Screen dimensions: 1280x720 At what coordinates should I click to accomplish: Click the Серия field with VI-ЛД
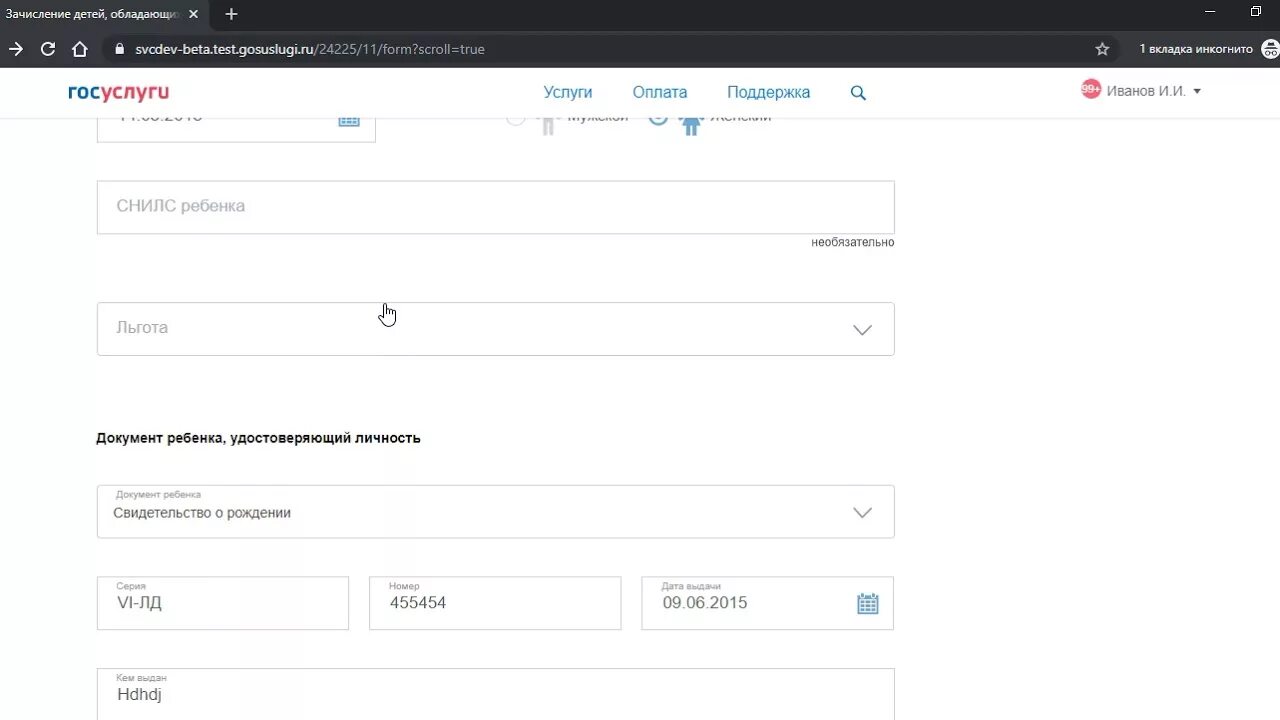[x=223, y=603]
